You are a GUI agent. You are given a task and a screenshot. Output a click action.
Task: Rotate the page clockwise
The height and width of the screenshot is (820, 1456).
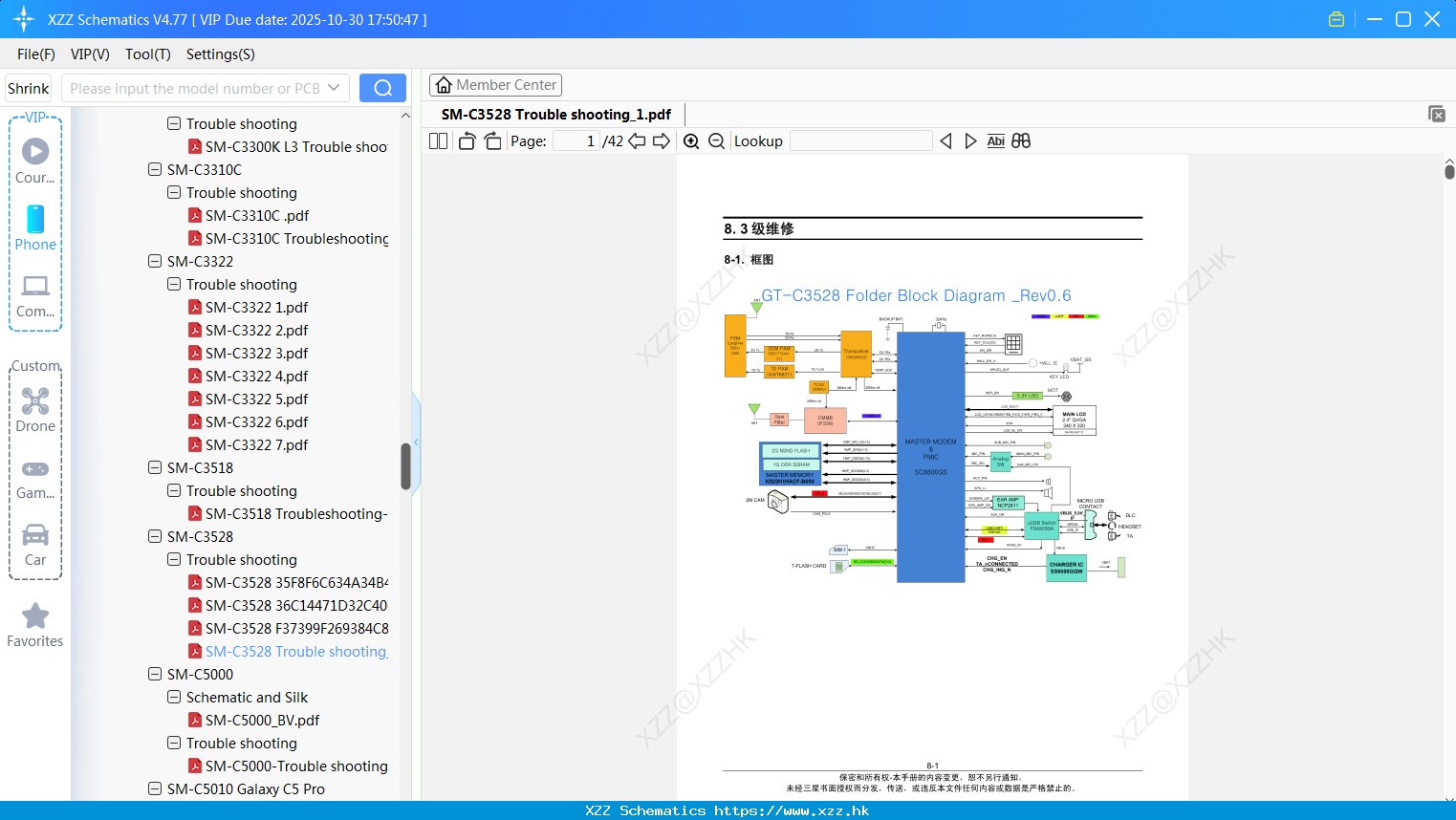(492, 140)
